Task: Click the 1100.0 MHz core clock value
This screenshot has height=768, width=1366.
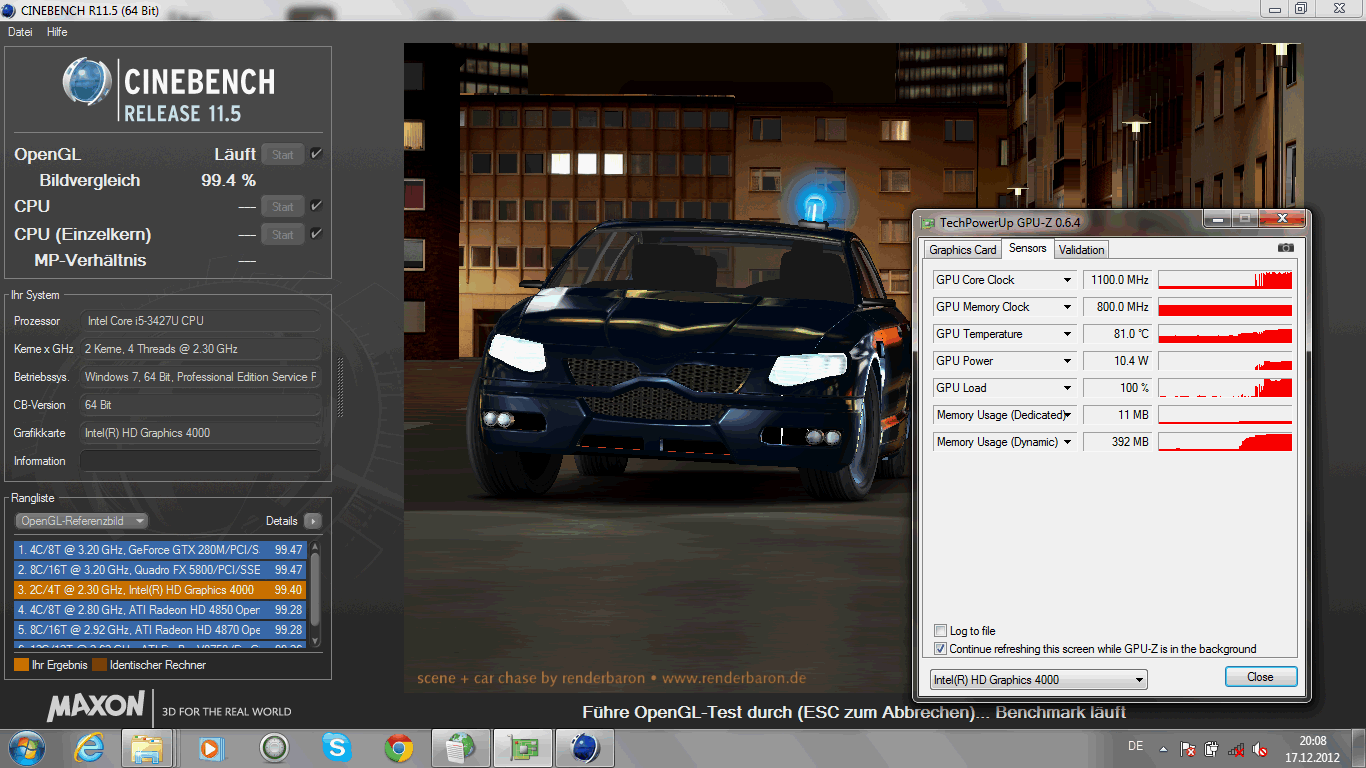Action: coord(1118,280)
